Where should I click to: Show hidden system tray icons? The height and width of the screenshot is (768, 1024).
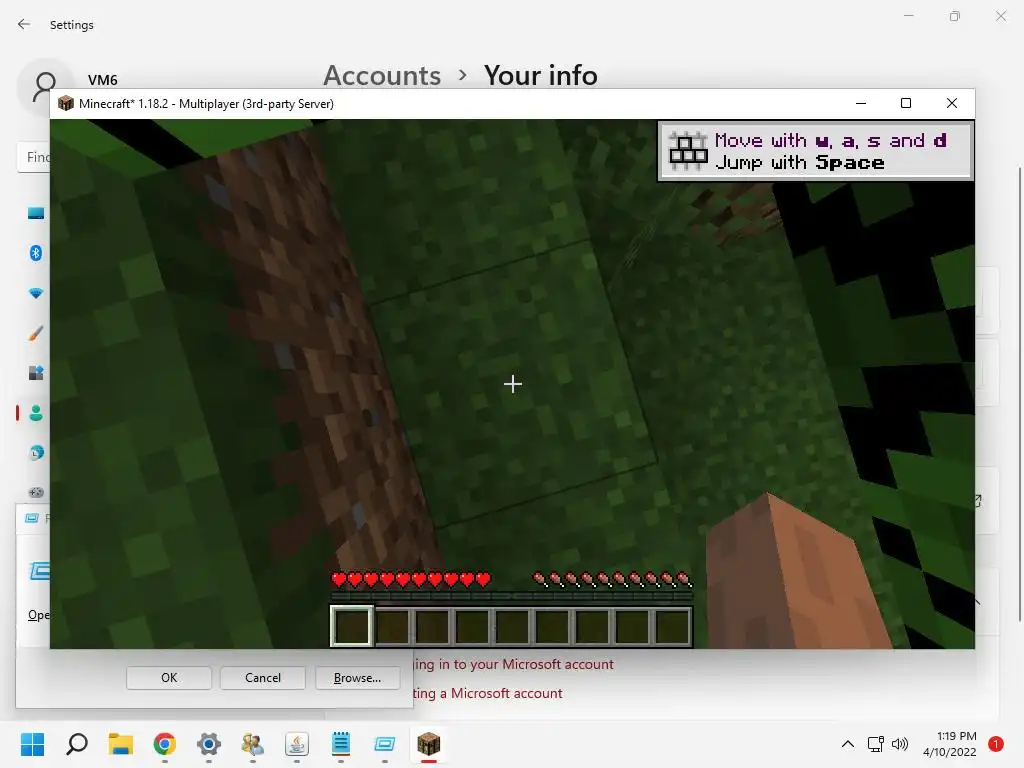point(848,744)
